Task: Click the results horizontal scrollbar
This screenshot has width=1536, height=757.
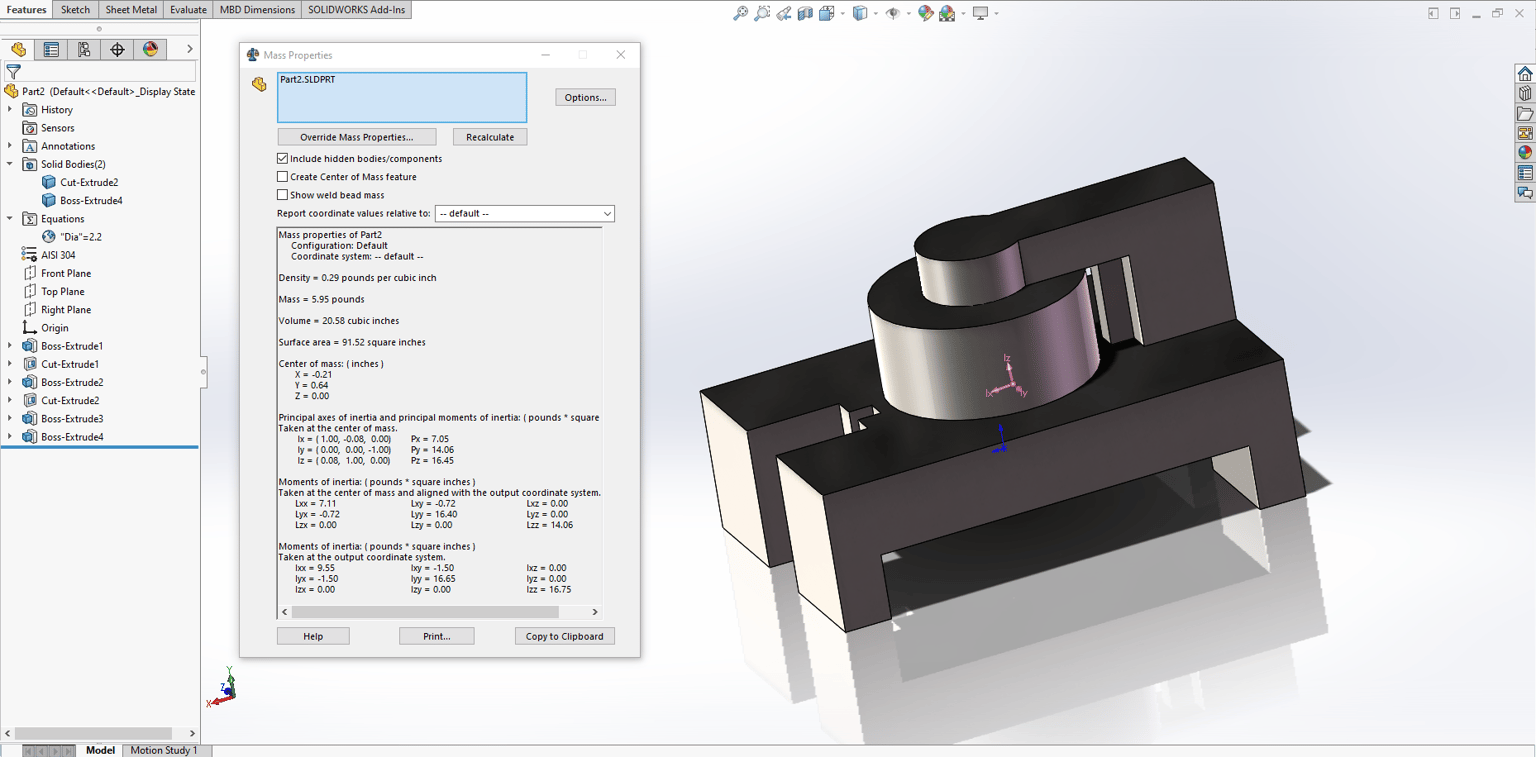Action: pos(440,612)
